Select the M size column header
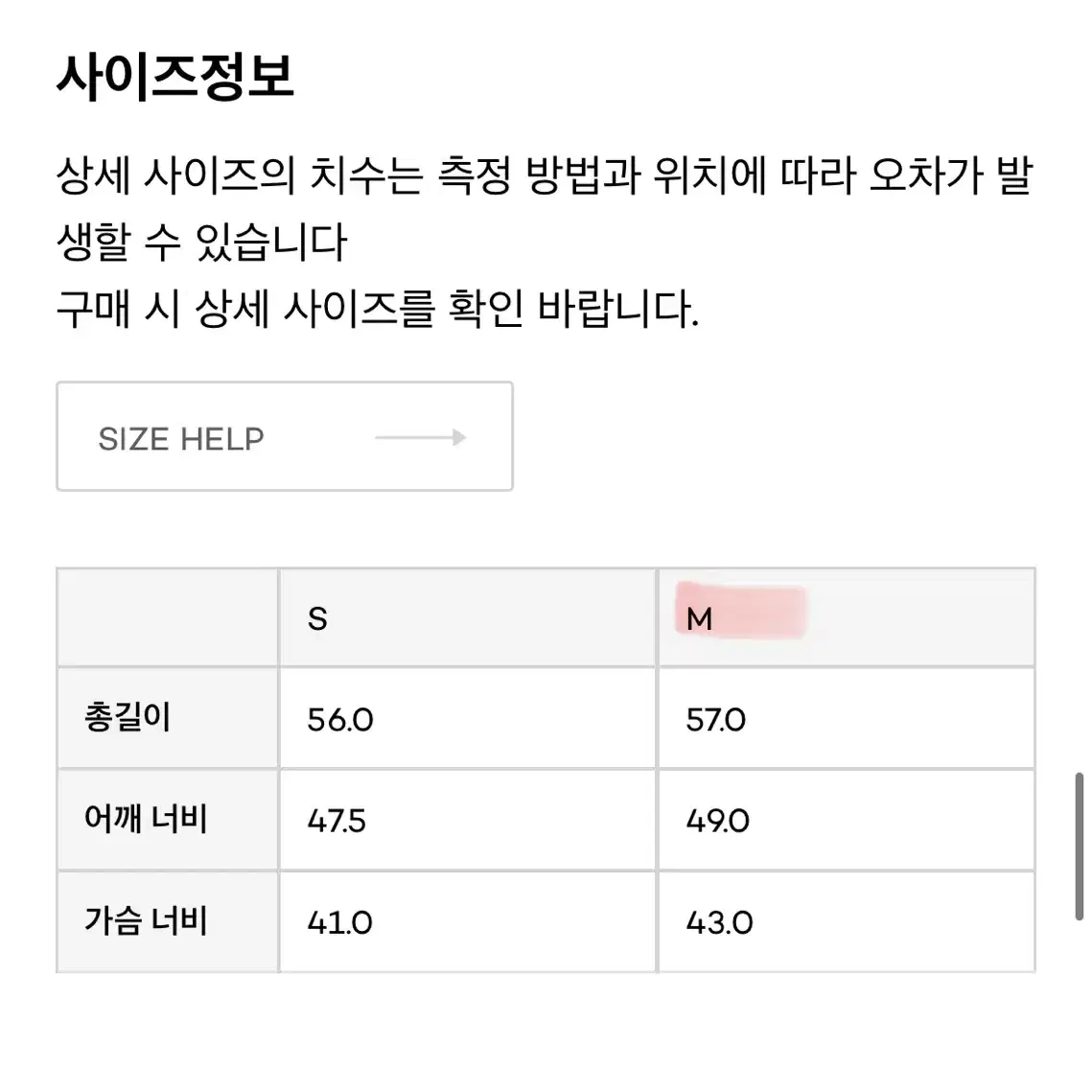This screenshot has height=1092, width=1092. tap(847, 617)
